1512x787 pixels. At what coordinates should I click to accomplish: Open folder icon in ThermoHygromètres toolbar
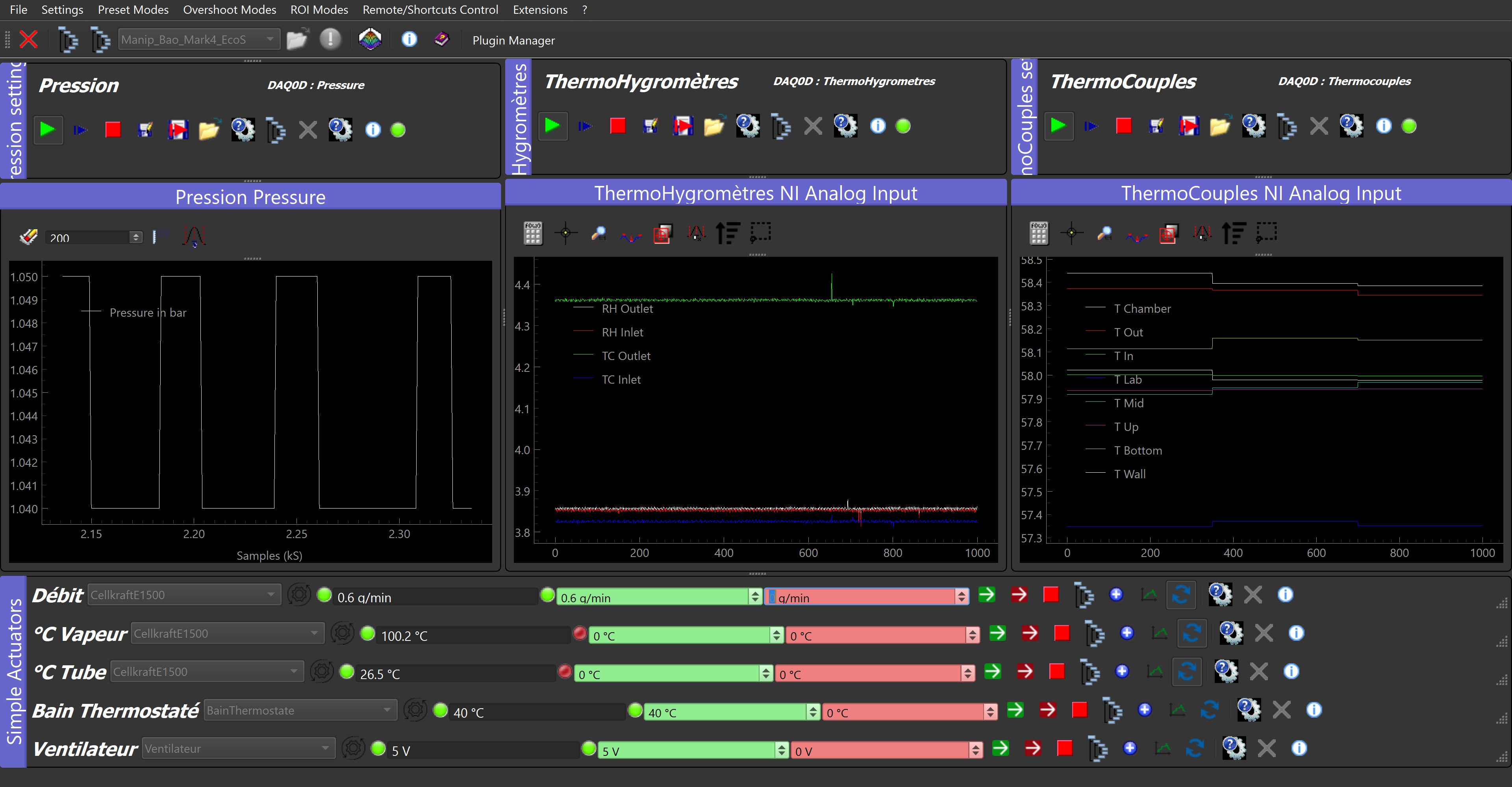(714, 126)
